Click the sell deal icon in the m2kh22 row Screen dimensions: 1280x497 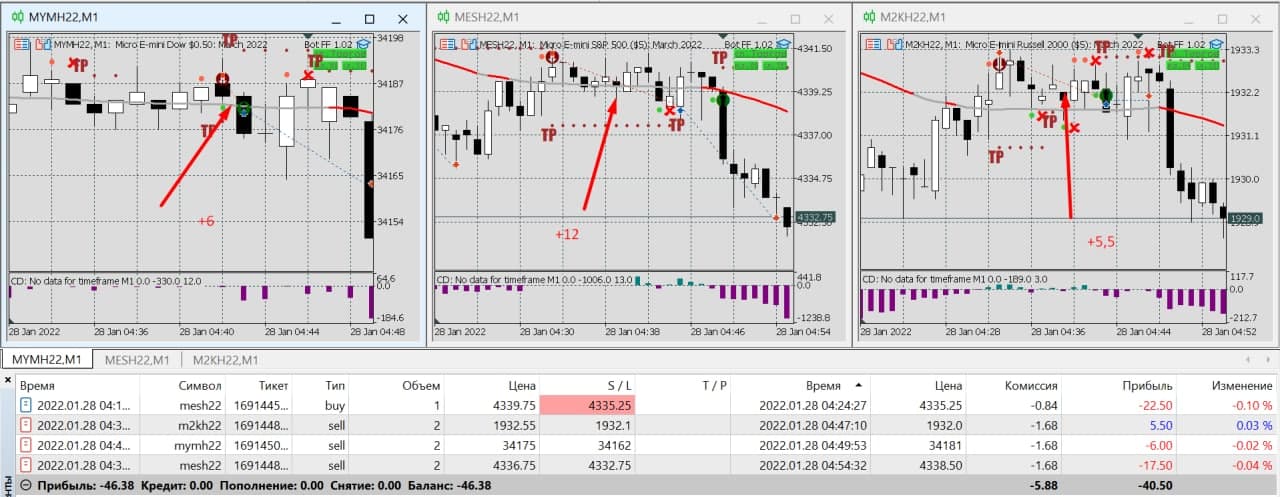pos(24,425)
